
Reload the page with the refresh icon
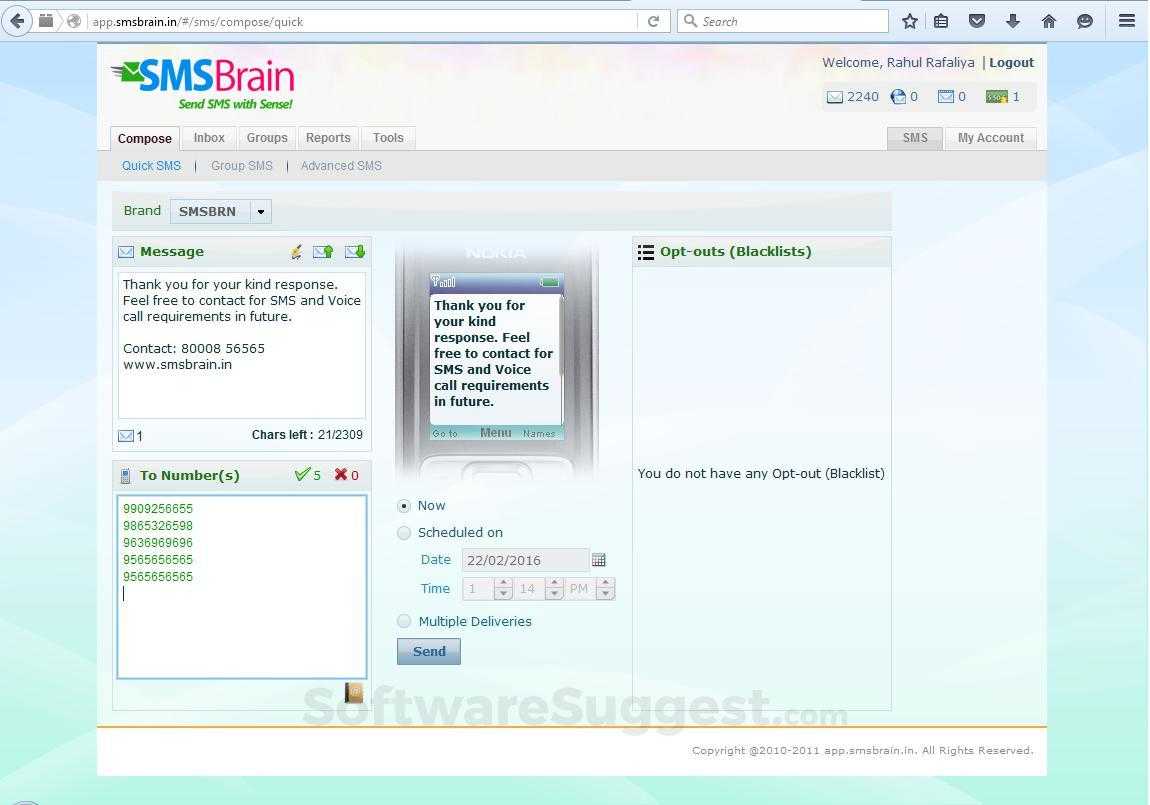[653, 21]
